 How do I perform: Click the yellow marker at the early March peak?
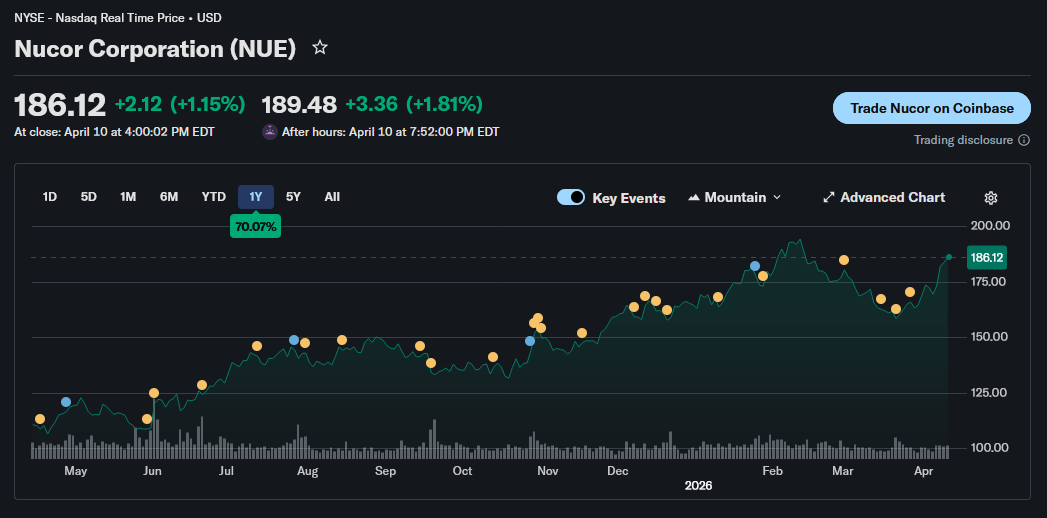pyautogui.click(x=844, y=260)
